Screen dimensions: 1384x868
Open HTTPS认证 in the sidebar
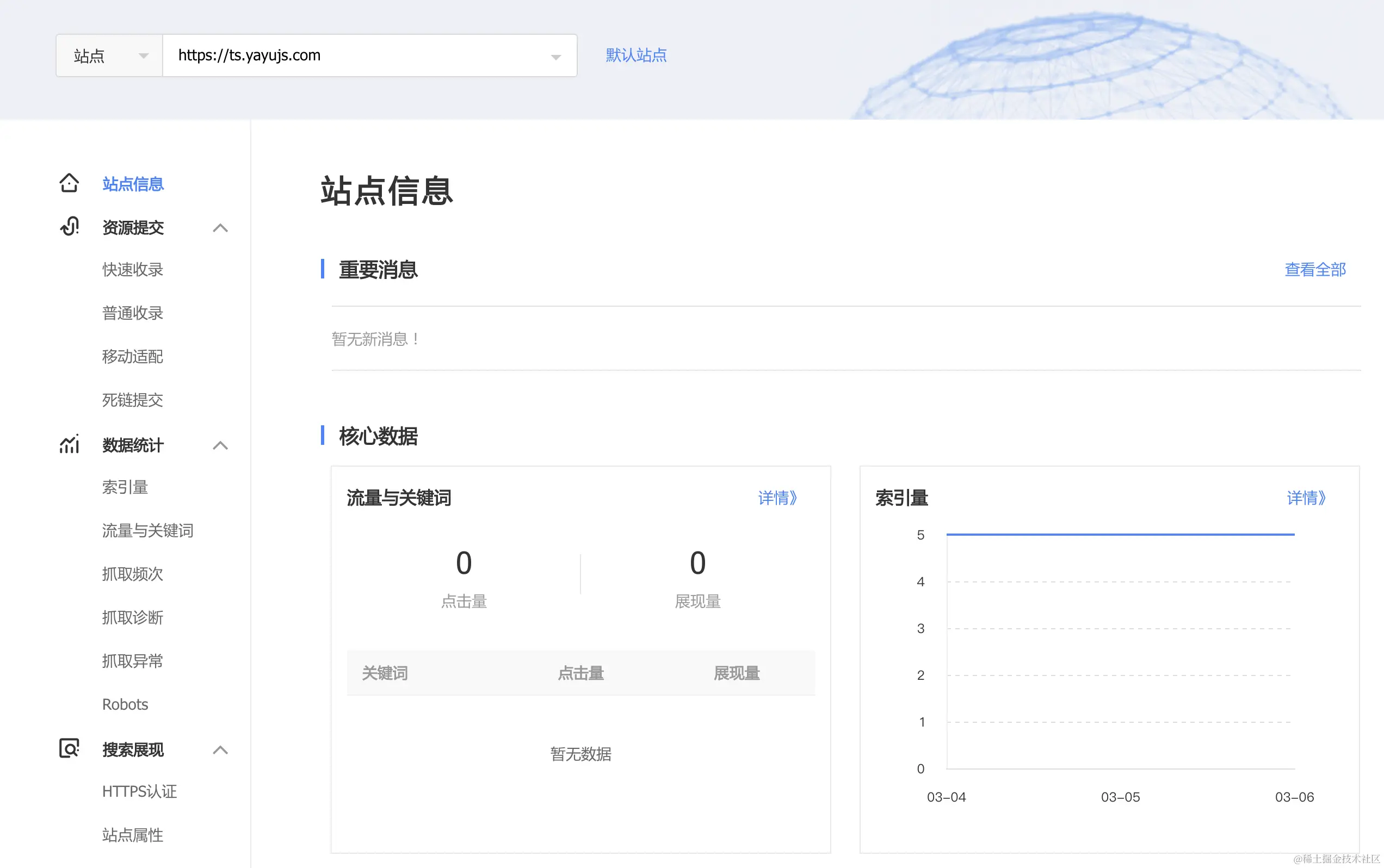pos(140,792)
